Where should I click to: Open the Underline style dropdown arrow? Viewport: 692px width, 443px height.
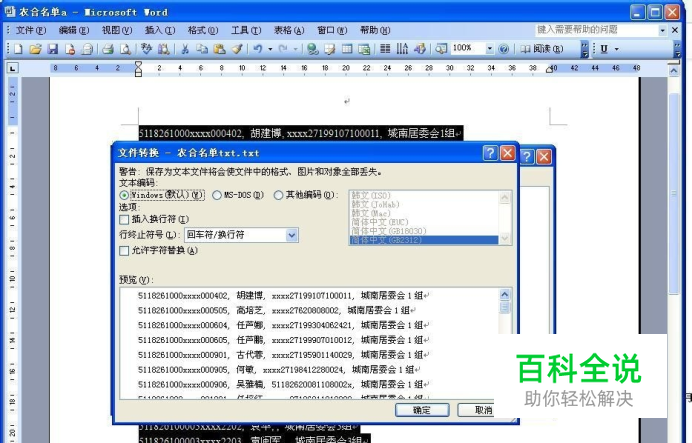point(617,49)
